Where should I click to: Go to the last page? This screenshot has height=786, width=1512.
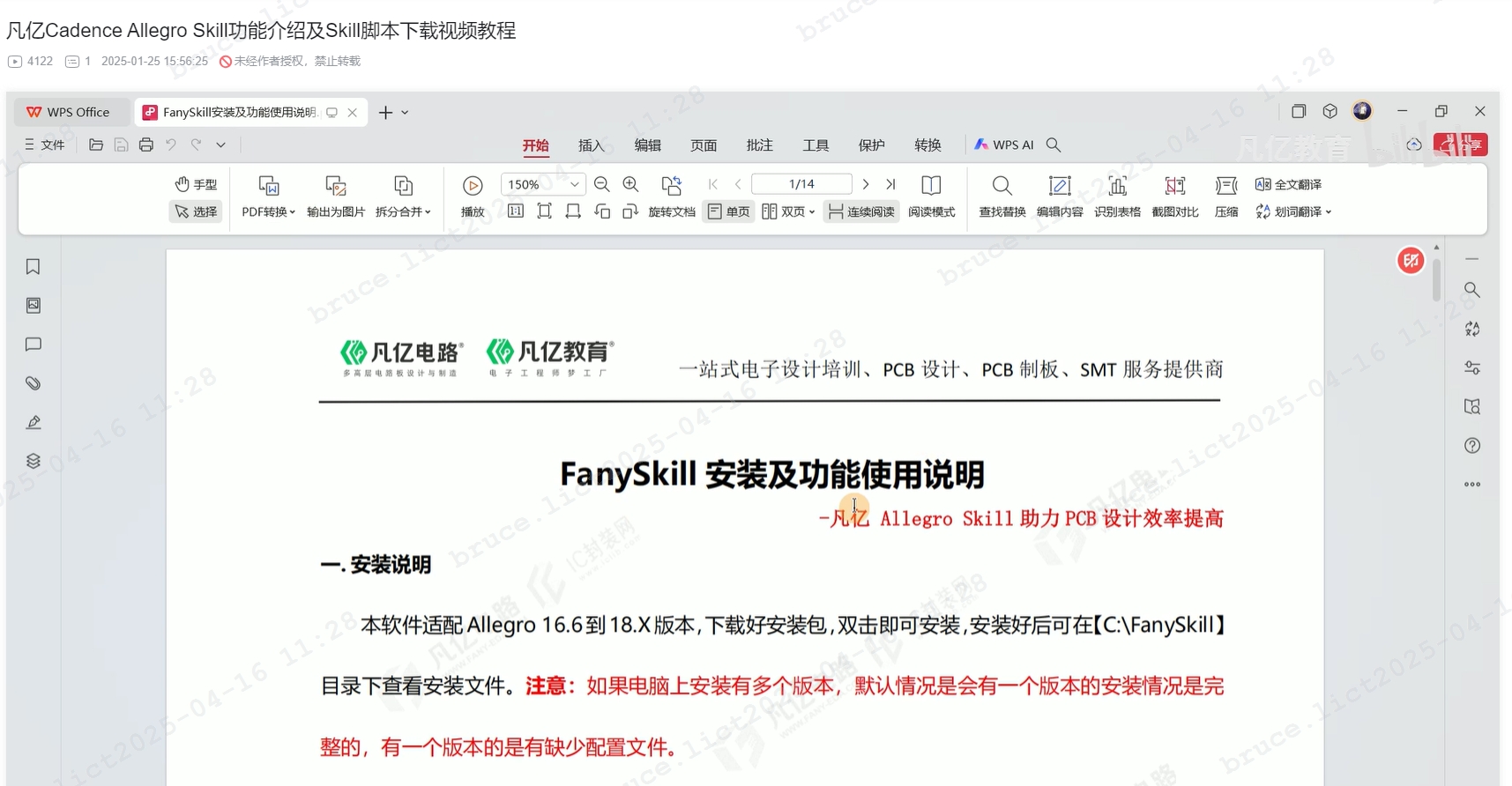coord(890,184)
